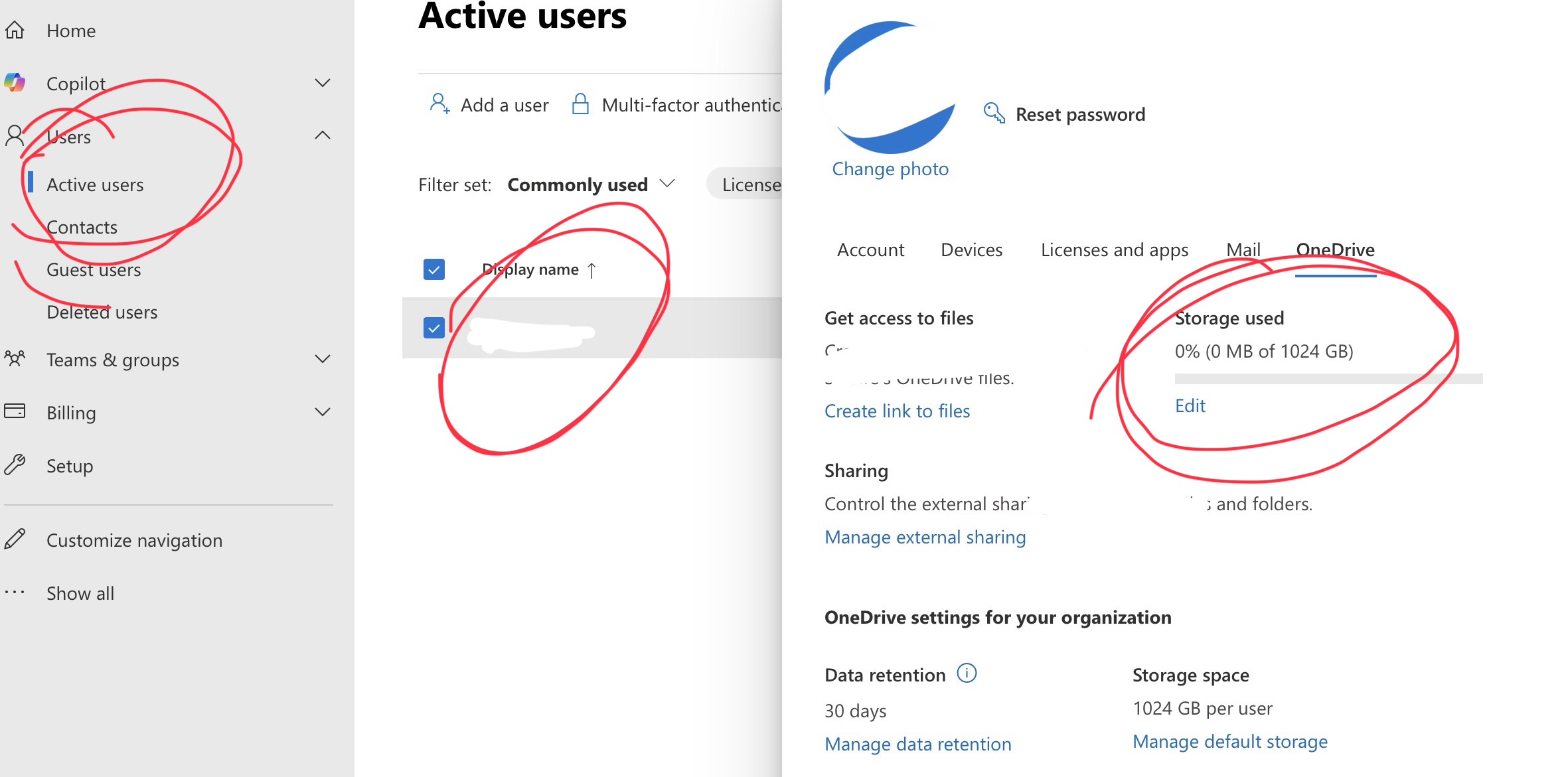
Task: Open Manage external sharing link
Action: coord(925,537)
